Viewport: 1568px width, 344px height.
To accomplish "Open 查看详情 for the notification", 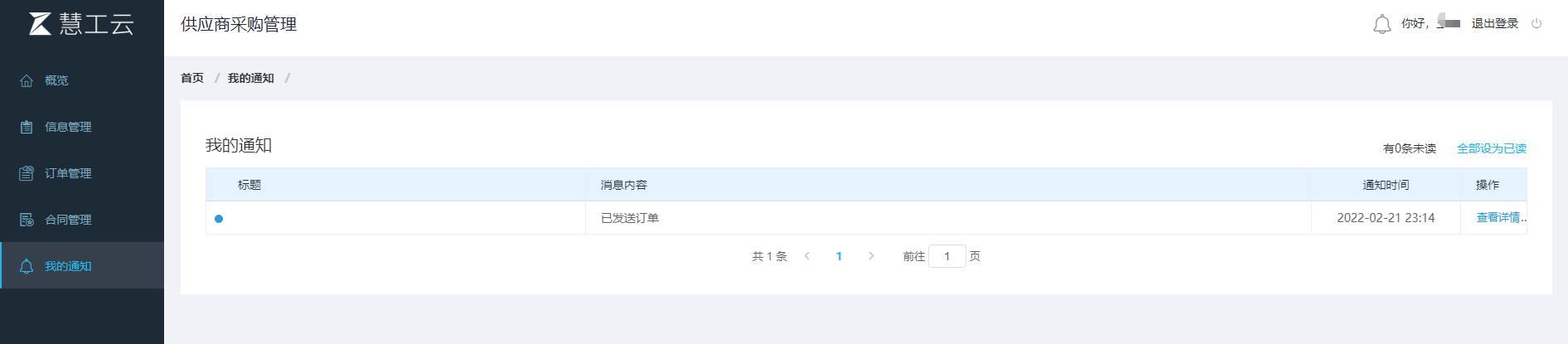I will pos(1500,218).
